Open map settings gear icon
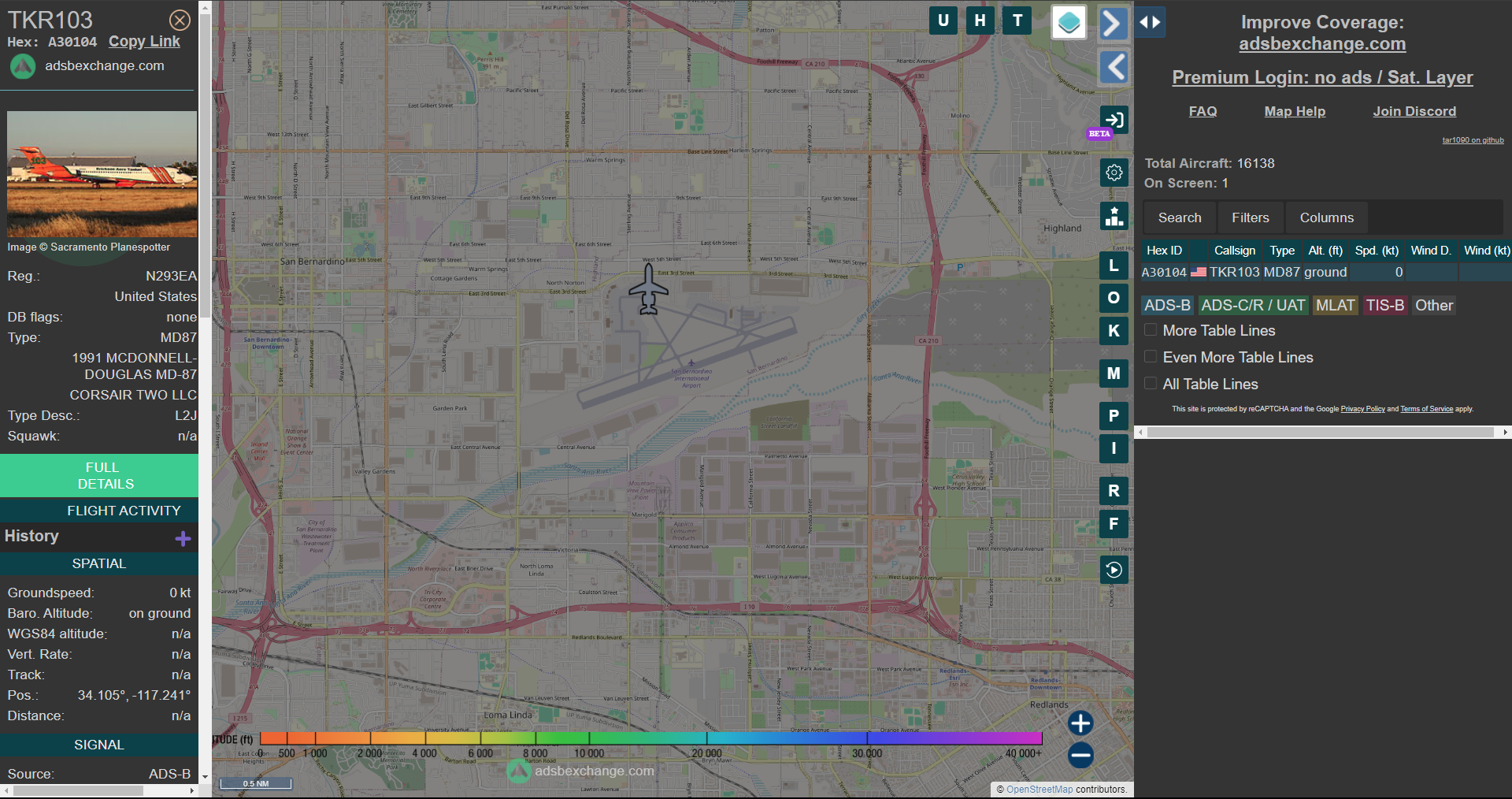Image resolution: width=1512 pixels, height=799 pixels. pos(1114,173)
